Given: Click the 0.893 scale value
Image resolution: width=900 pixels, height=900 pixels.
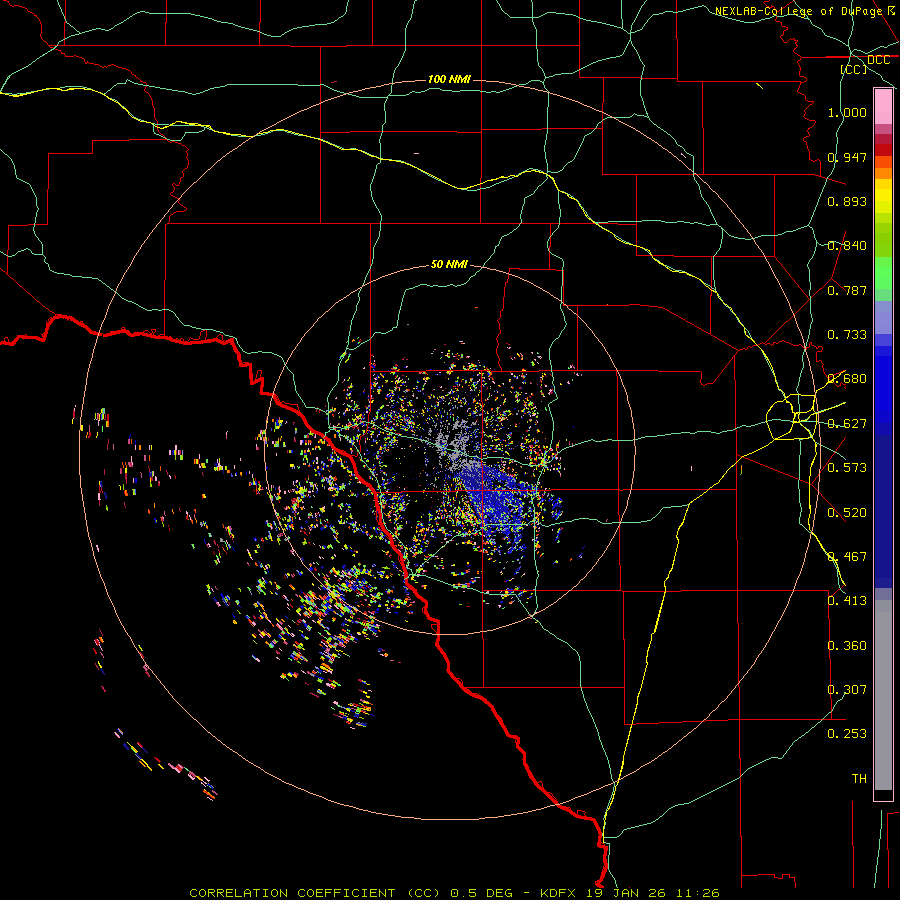Looking at the screenshot, I should coord(847,201).
